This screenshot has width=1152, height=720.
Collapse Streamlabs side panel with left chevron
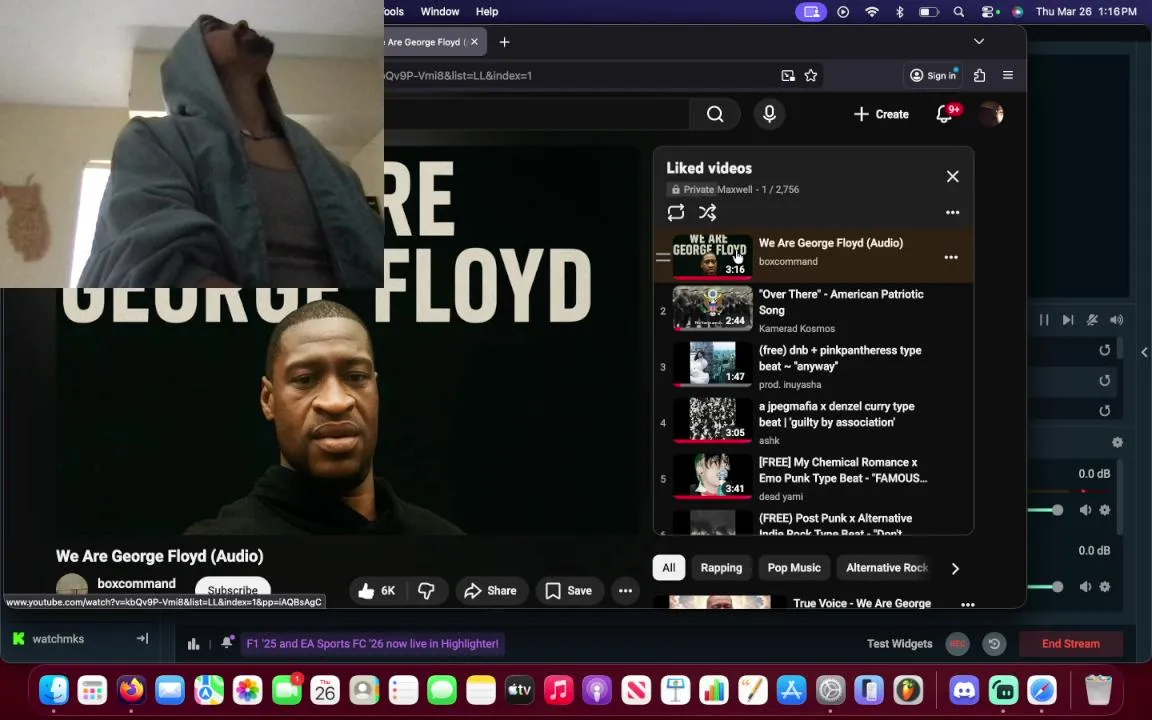pyautogui.click(x=1144, y=353)
